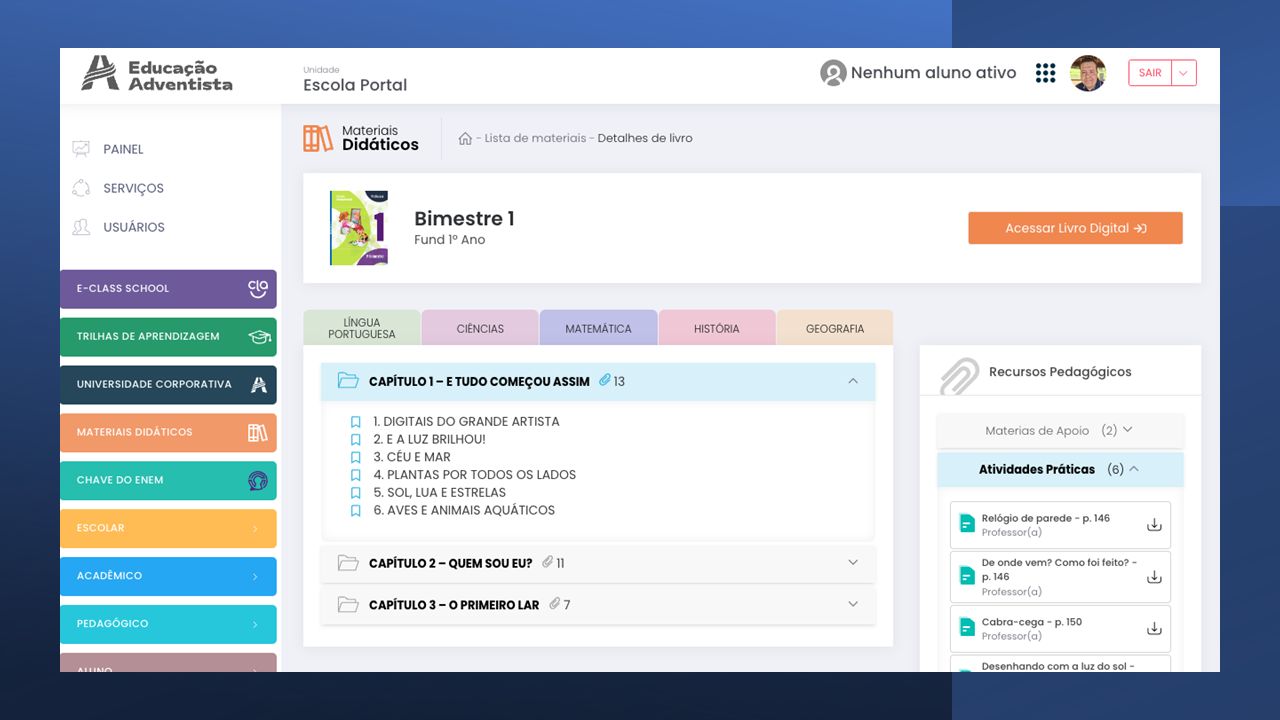Click the user profile avatar photo

pos(1088,73)
